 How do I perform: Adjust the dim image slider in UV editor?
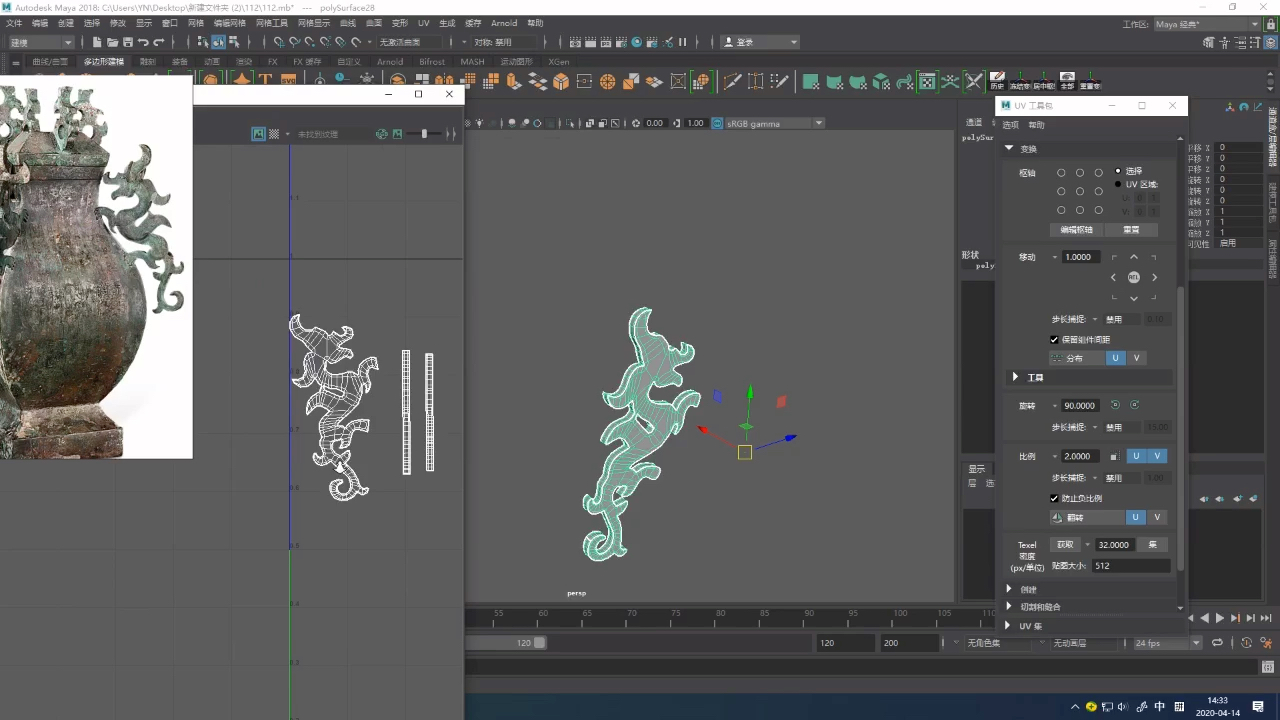pyautogui.click(x=425, y=134)
